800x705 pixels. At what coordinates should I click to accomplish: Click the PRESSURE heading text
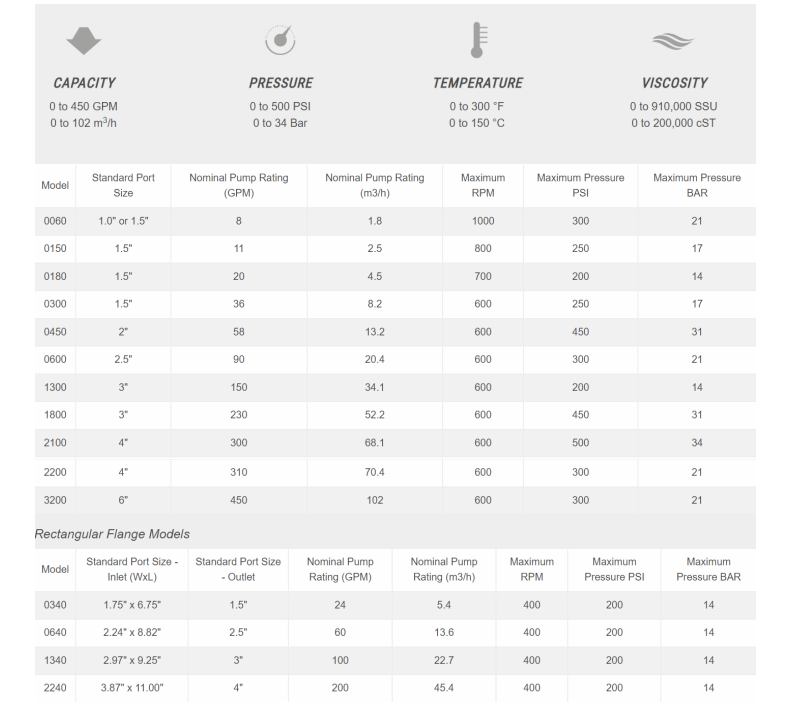point(281,83)
